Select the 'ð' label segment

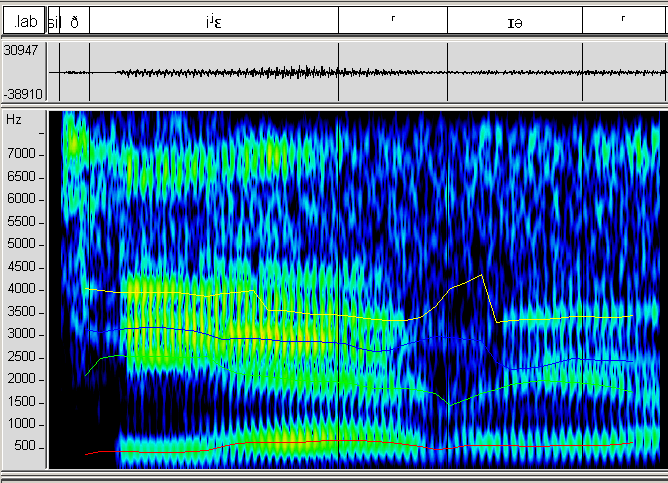click(75, 20)
